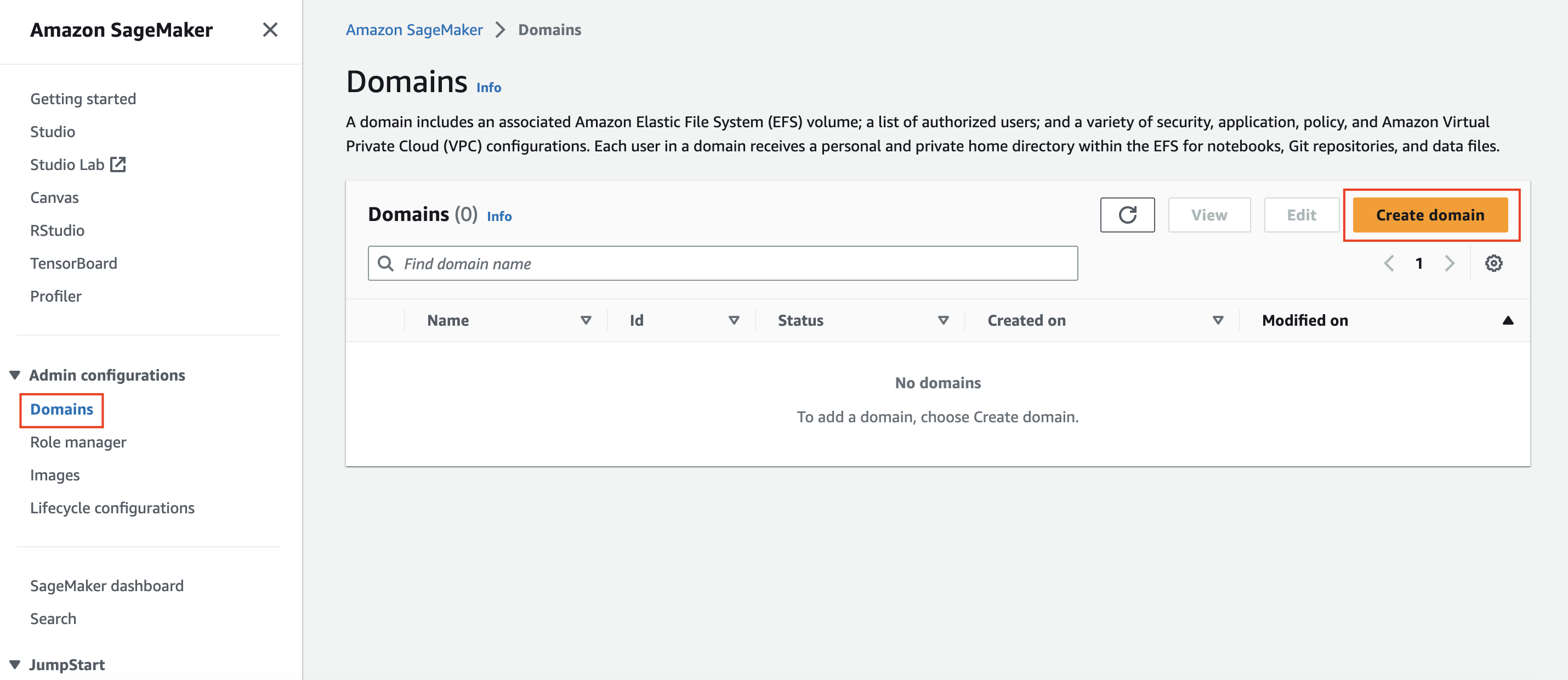
Task: Click the refresh domains icon button
Action: (x=1127, y=215)
